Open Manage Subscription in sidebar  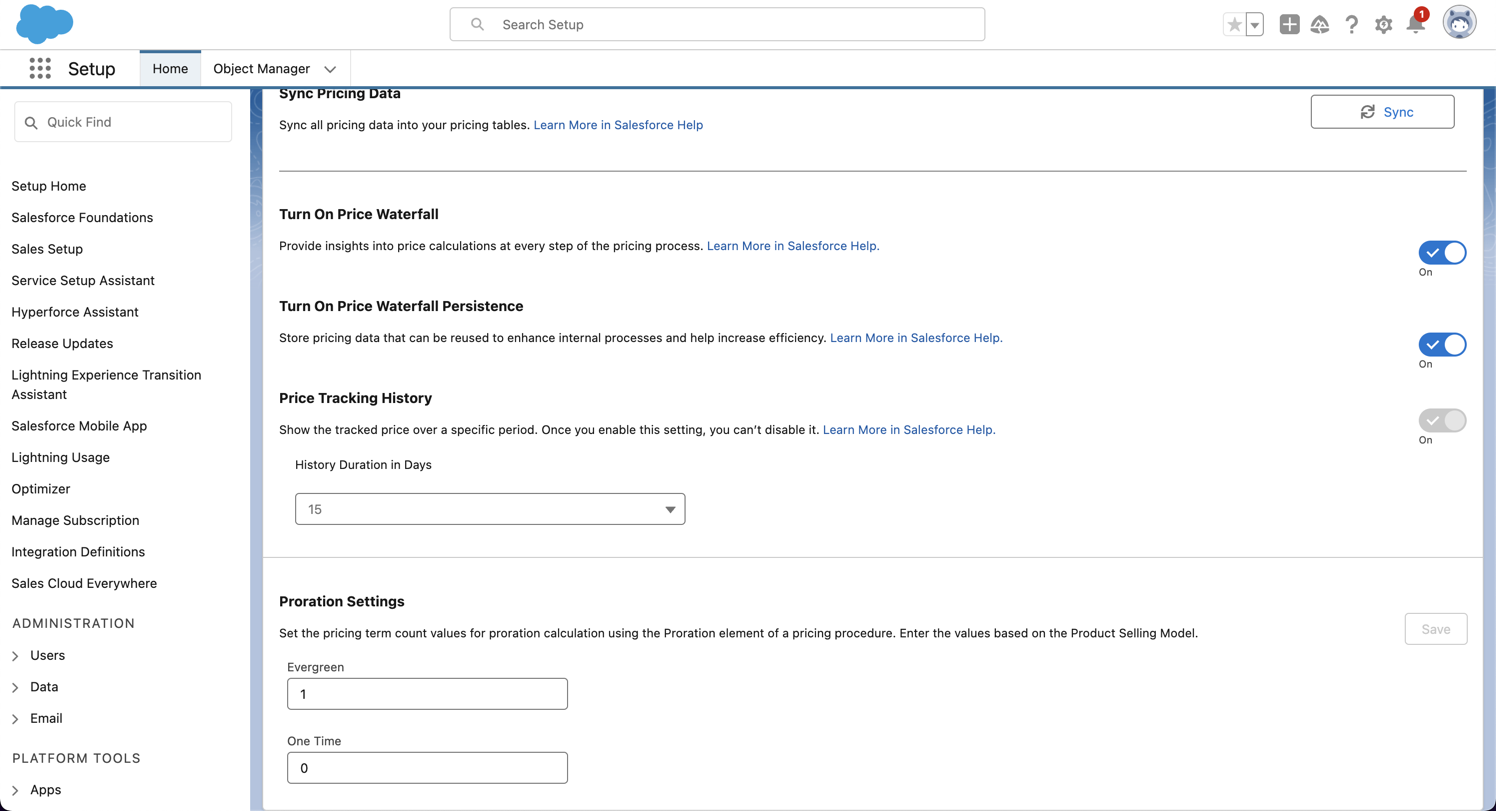coord(75,520)
